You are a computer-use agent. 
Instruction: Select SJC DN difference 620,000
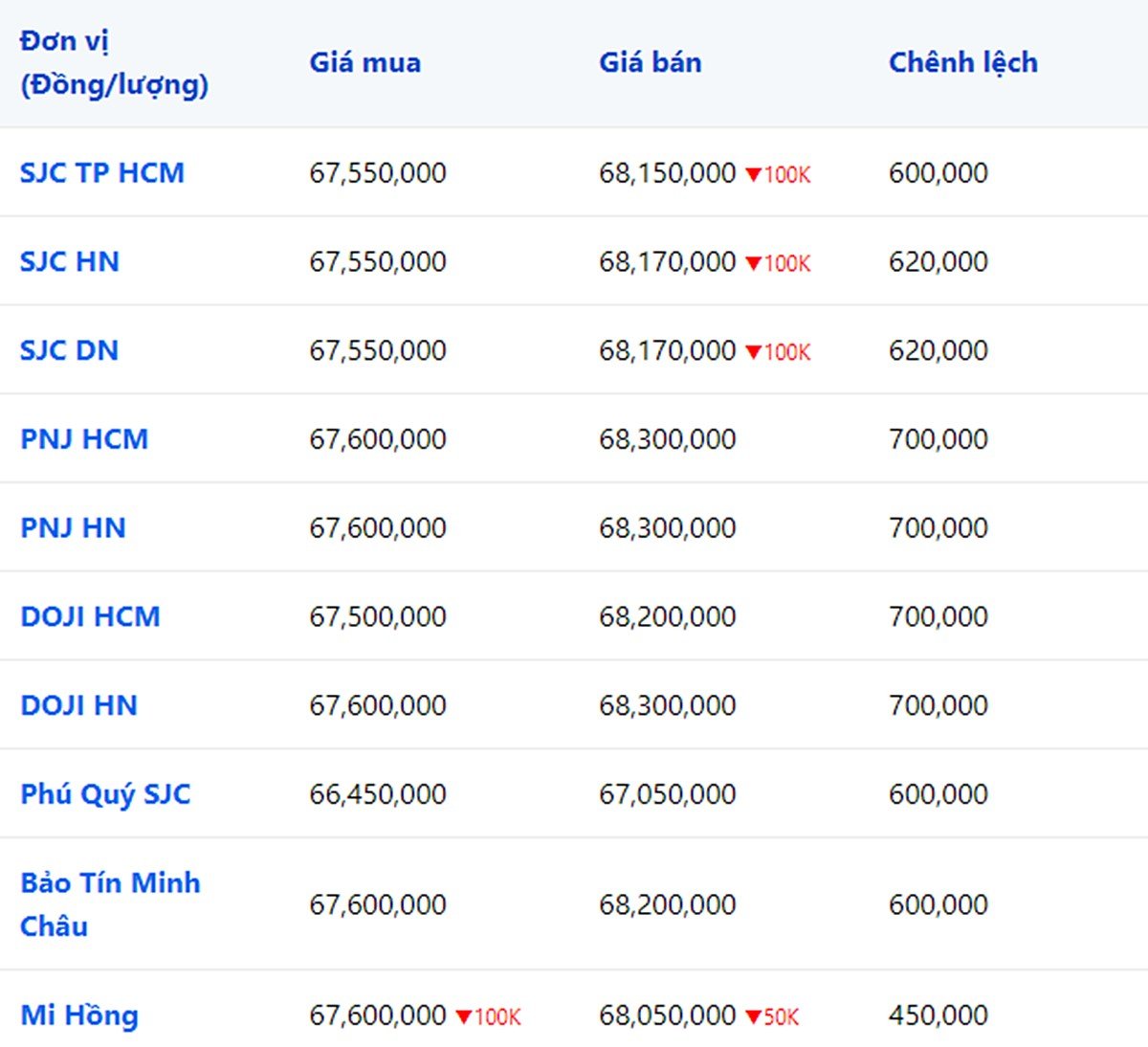point(938,350)
